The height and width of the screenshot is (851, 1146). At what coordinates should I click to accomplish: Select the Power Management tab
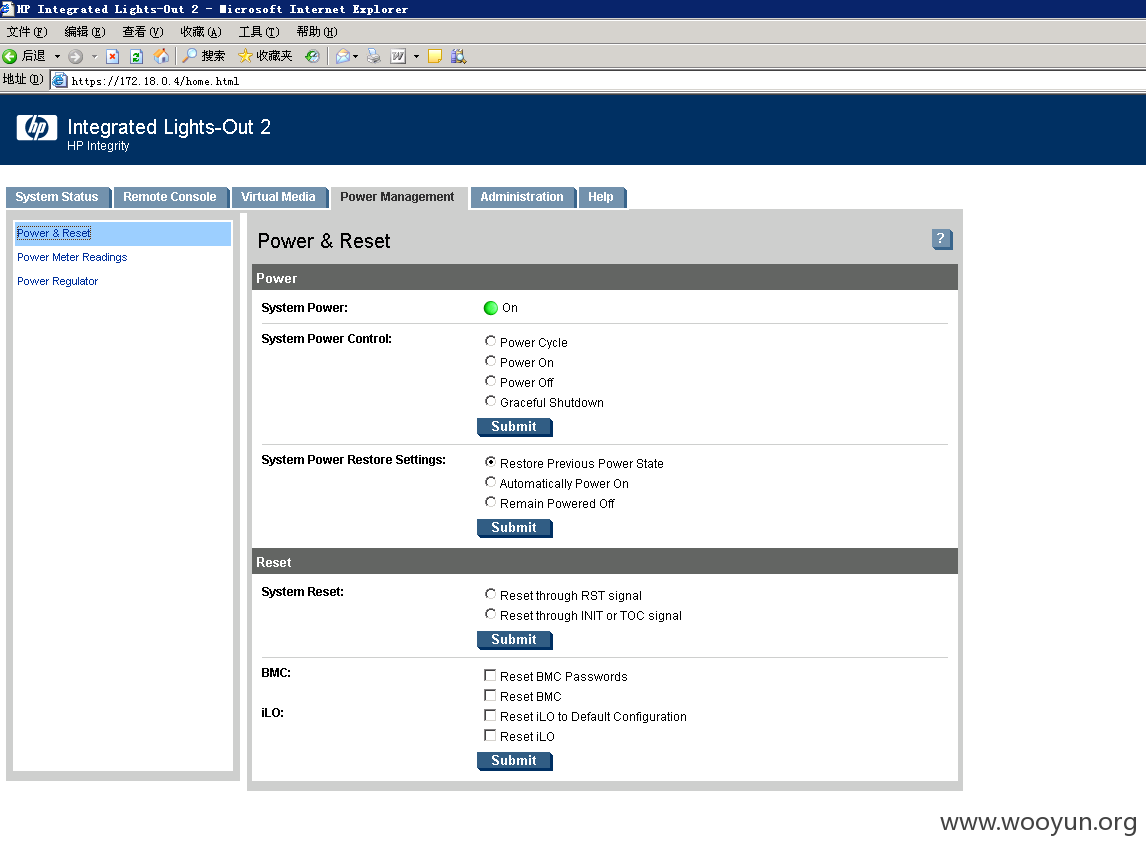tap(398, 197)
